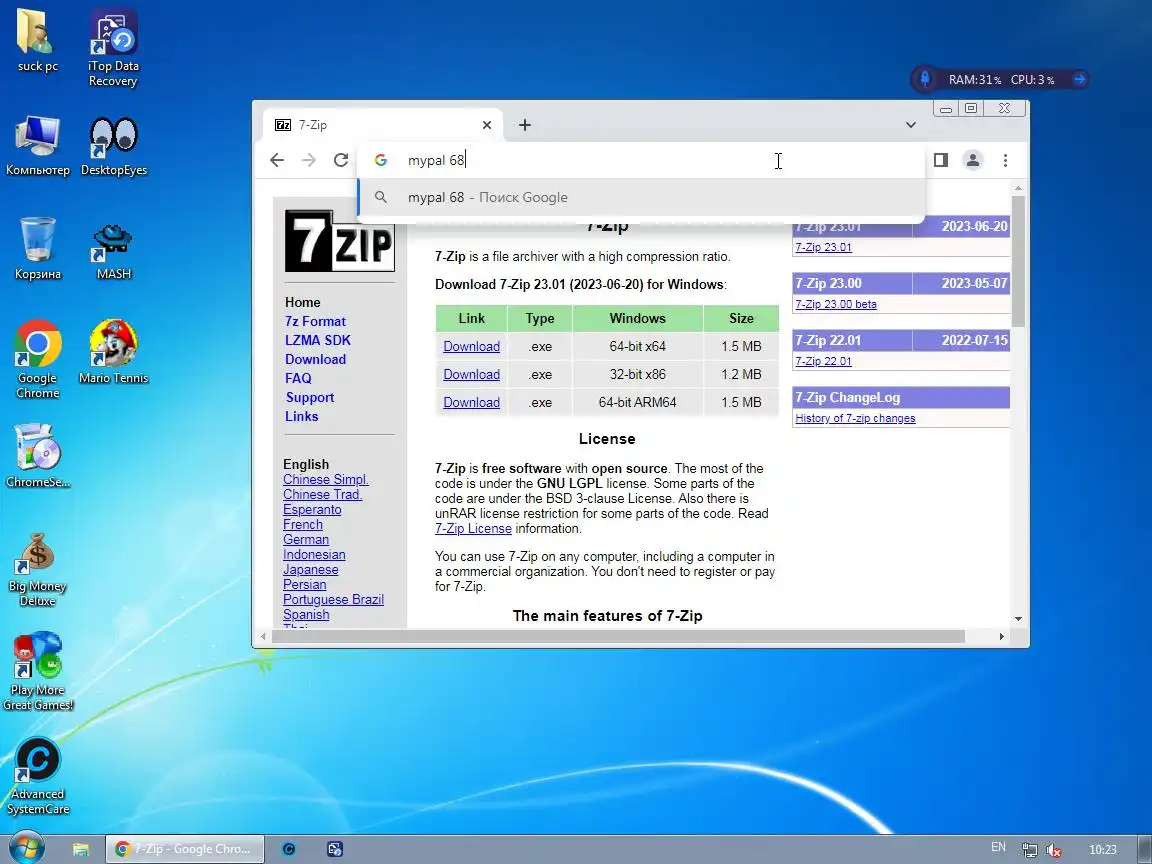
Task: Open History of 7-zip changes link
Action: pos(855,418)
